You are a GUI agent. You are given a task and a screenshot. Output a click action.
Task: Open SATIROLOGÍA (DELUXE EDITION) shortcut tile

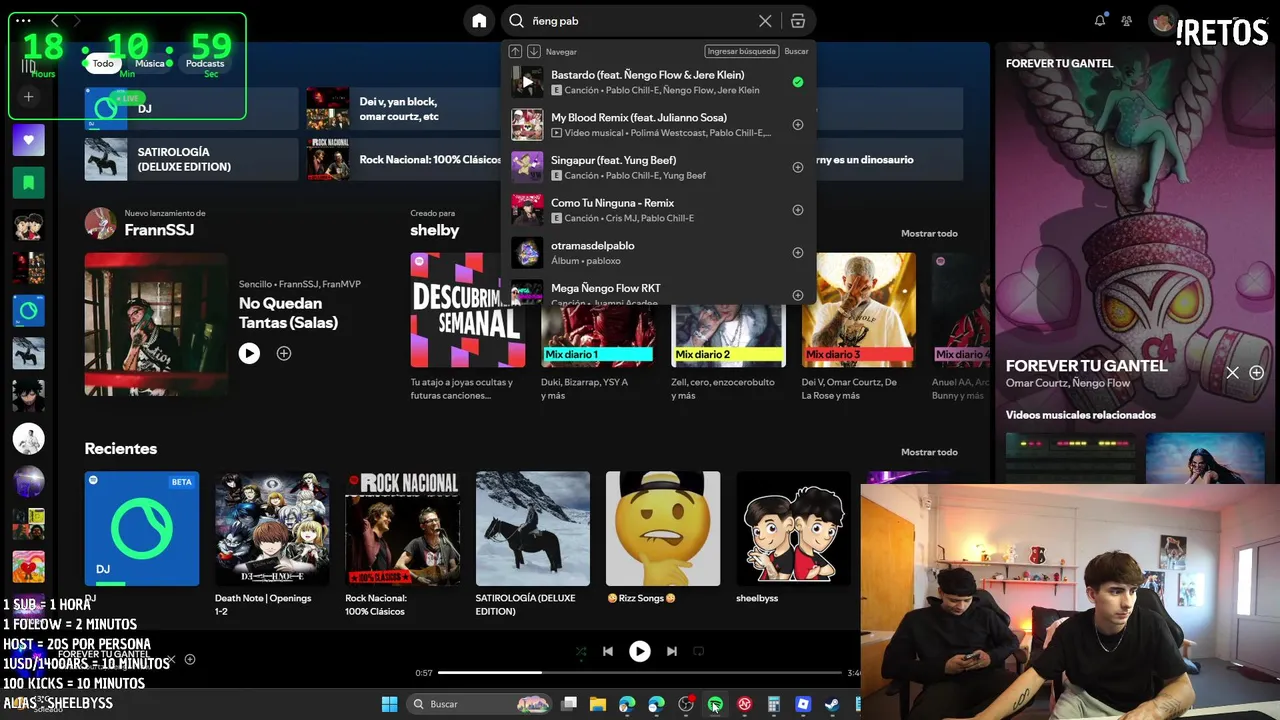click(x=191, y=159)
